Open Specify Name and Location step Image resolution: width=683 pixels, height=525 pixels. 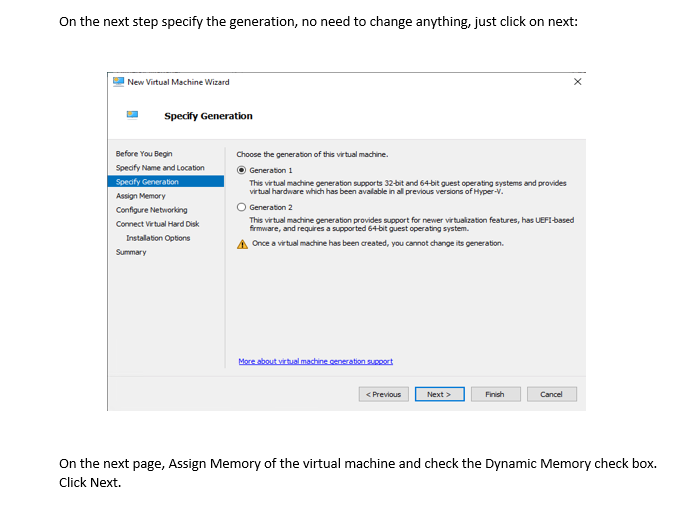[160, 168]
